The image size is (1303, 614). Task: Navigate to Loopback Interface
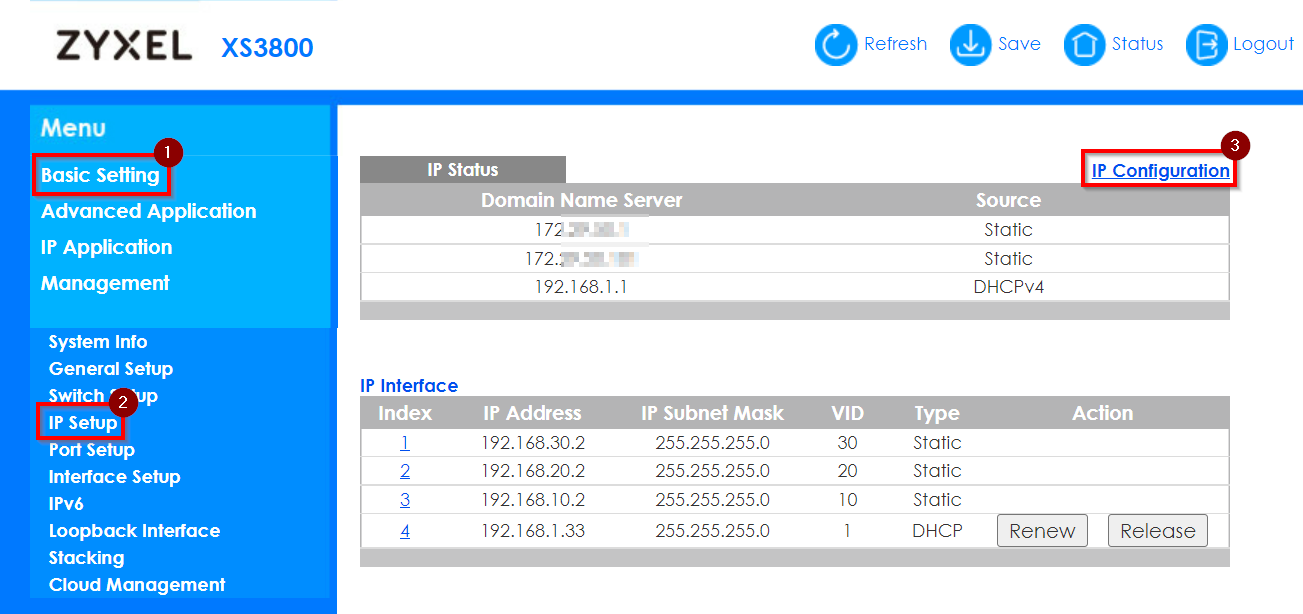(x=134, y=531)
